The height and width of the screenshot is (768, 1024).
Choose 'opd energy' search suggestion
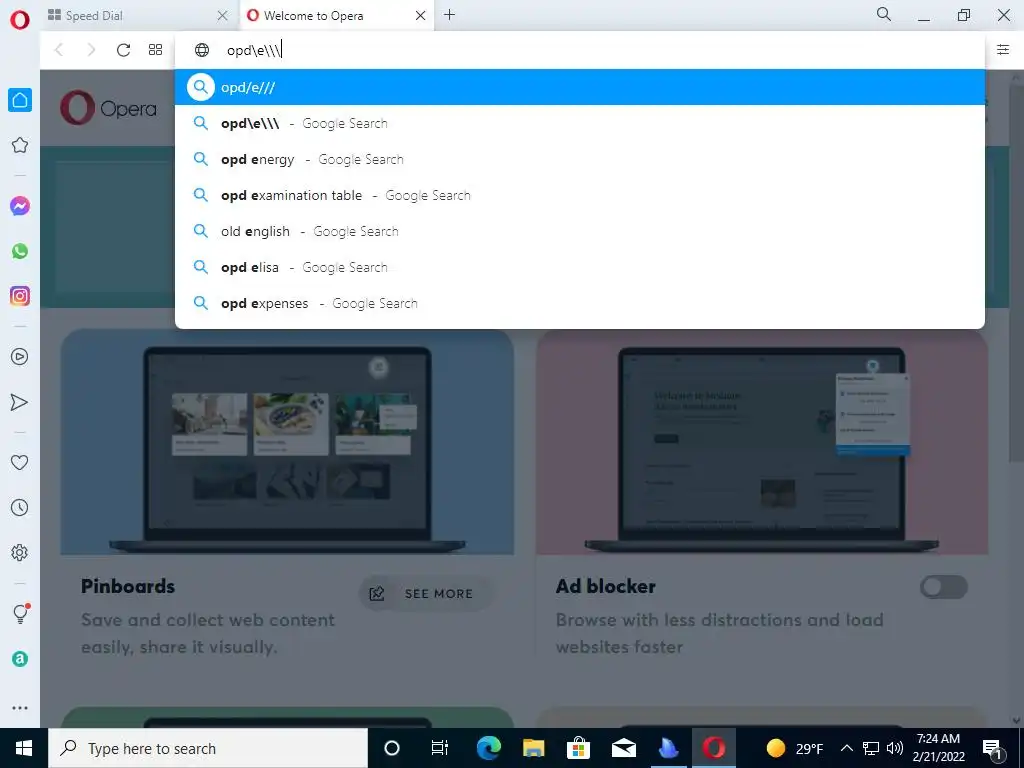tap(580, 159)
